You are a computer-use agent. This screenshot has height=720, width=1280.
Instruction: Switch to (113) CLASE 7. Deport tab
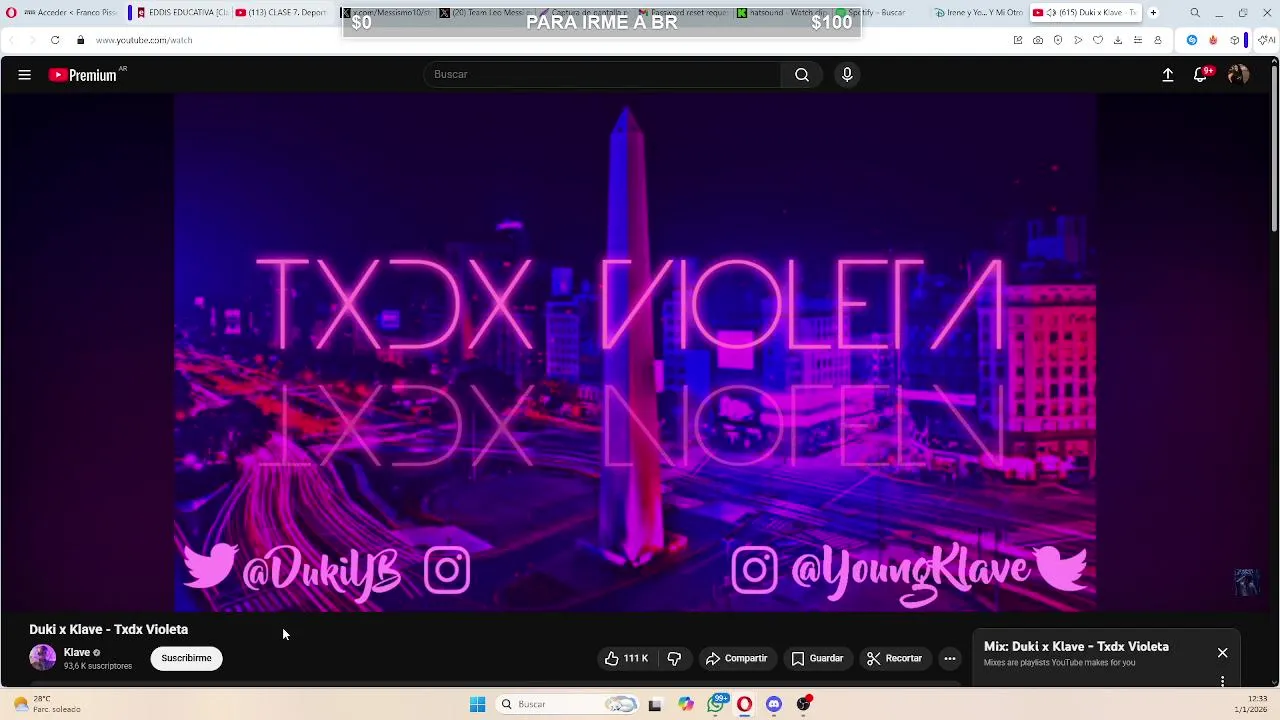pos(281,12)
